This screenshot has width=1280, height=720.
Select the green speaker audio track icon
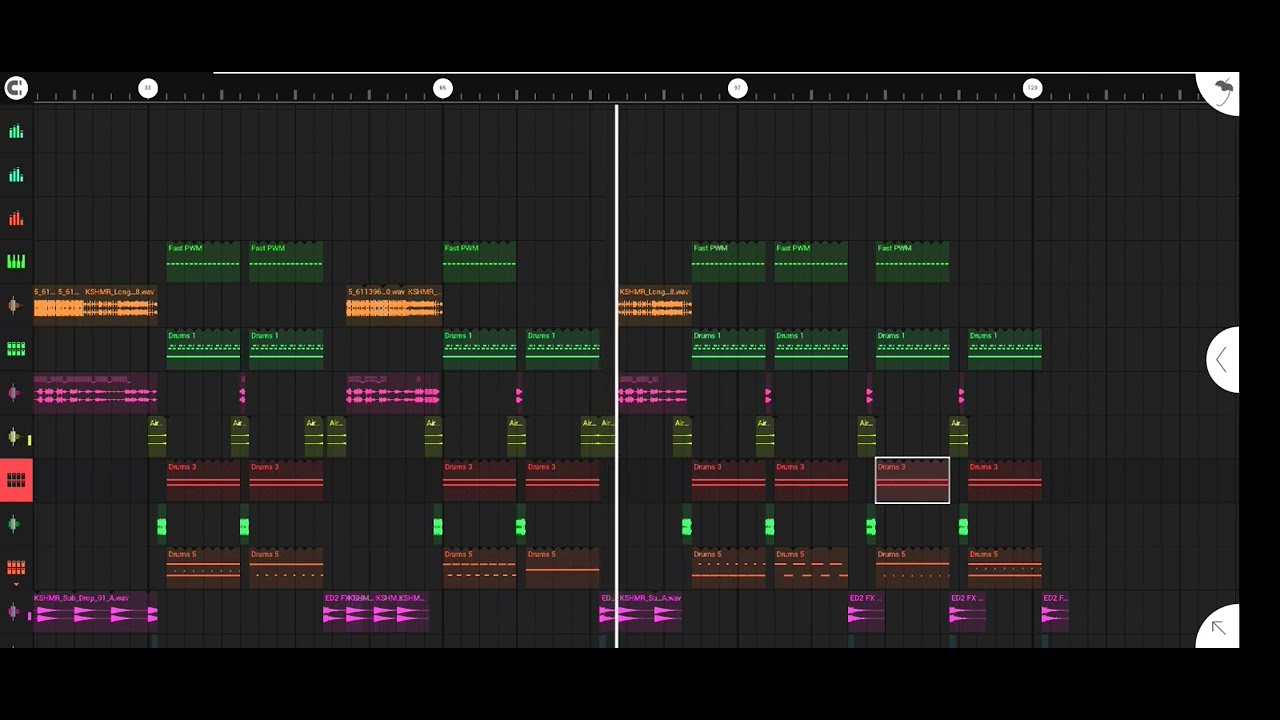coord(14,524)
